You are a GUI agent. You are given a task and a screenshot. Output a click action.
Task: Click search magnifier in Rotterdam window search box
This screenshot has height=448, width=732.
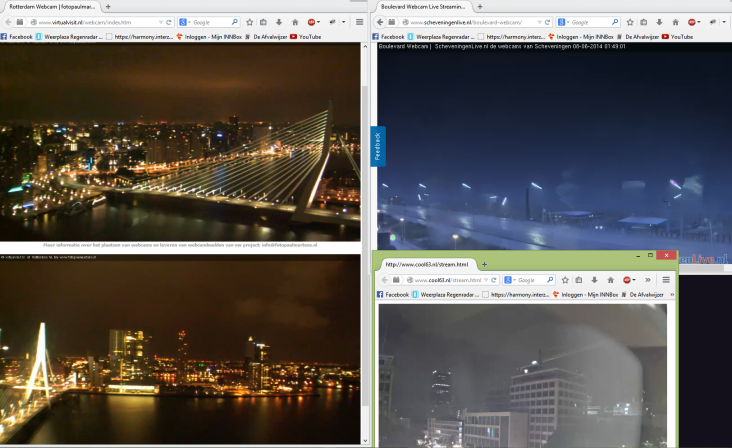234,22
